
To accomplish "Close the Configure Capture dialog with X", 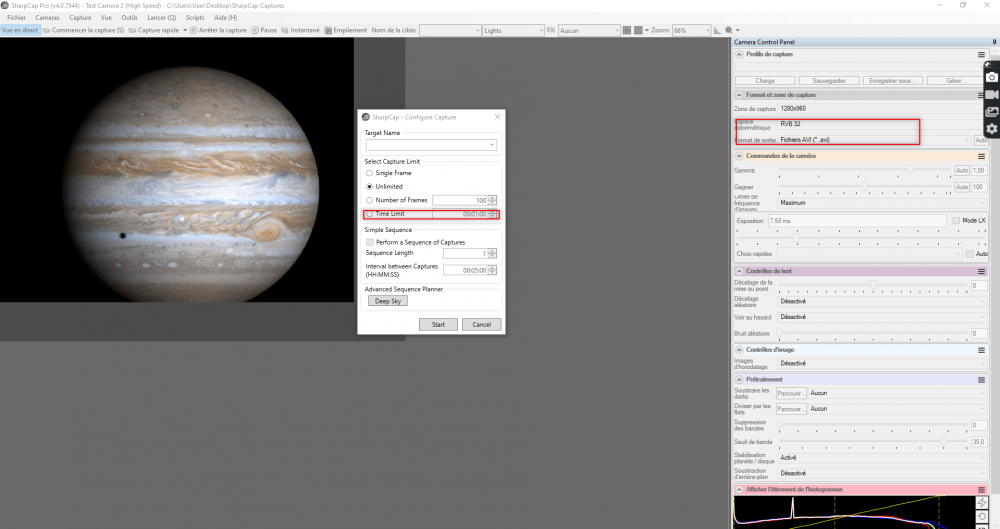I will (x=497, y=117).
